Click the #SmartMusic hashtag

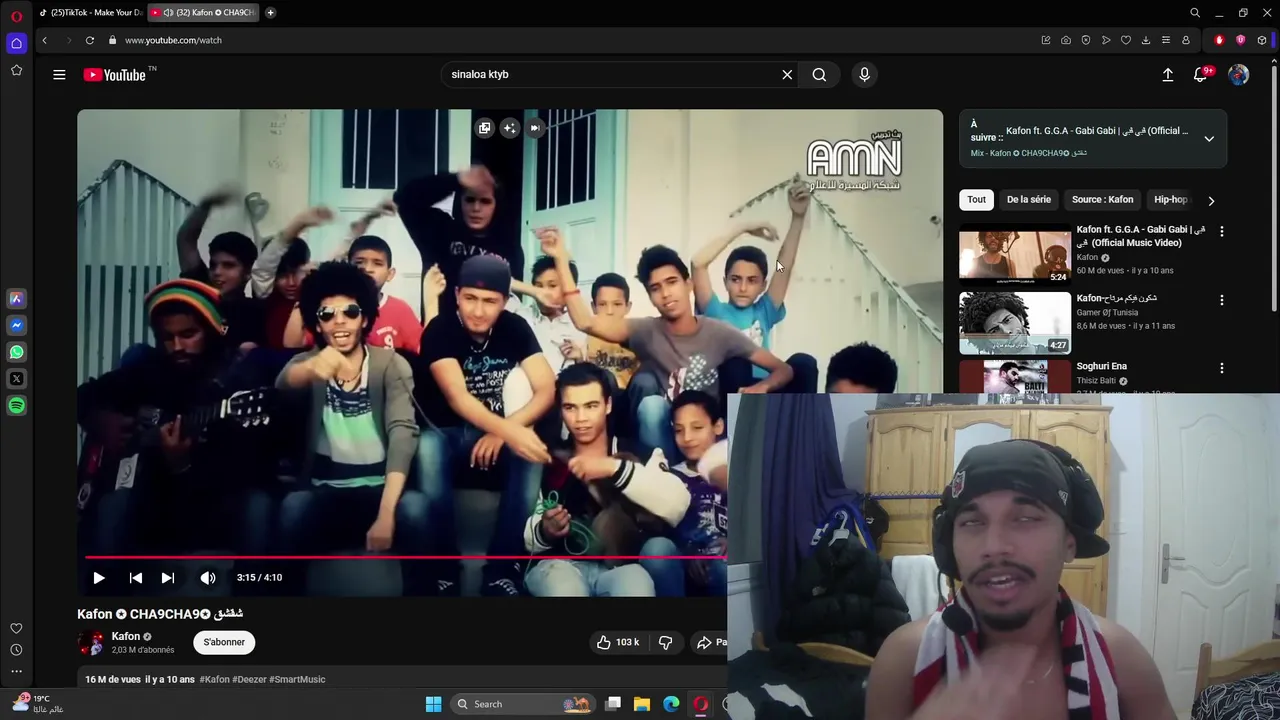point(297,679)
